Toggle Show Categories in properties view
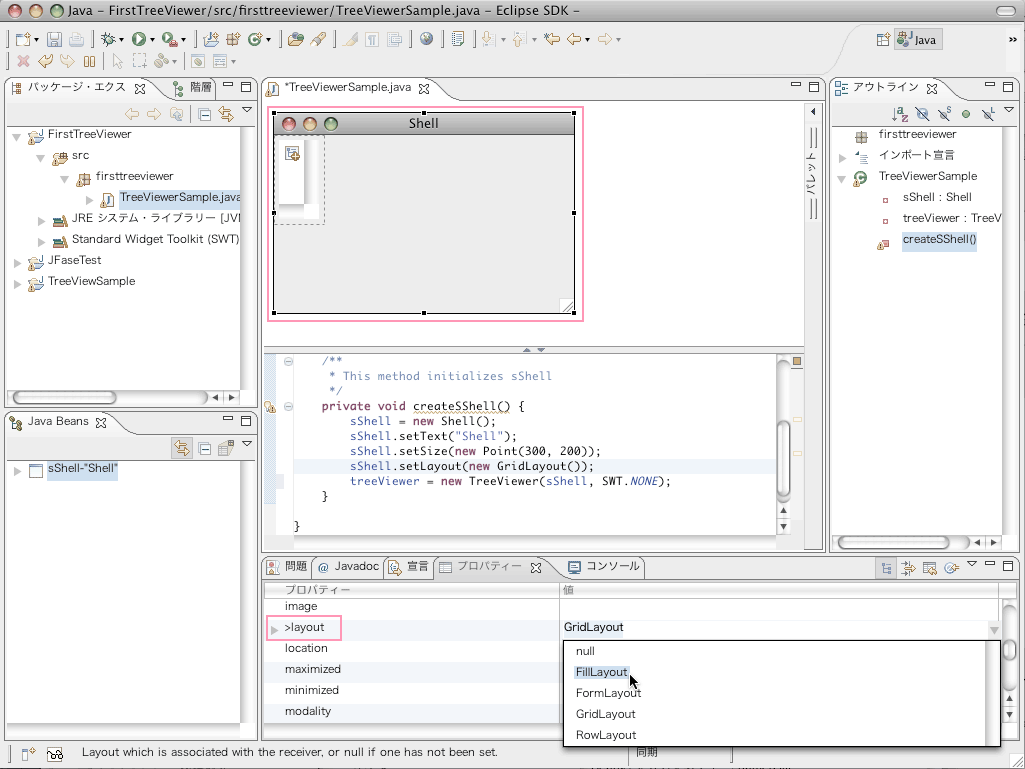The width and height of the screenshot is (1025, 769). [886, 568]
